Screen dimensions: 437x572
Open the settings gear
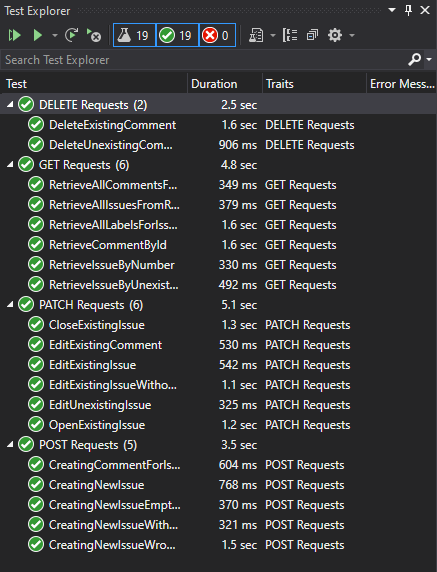click(335, 35)
